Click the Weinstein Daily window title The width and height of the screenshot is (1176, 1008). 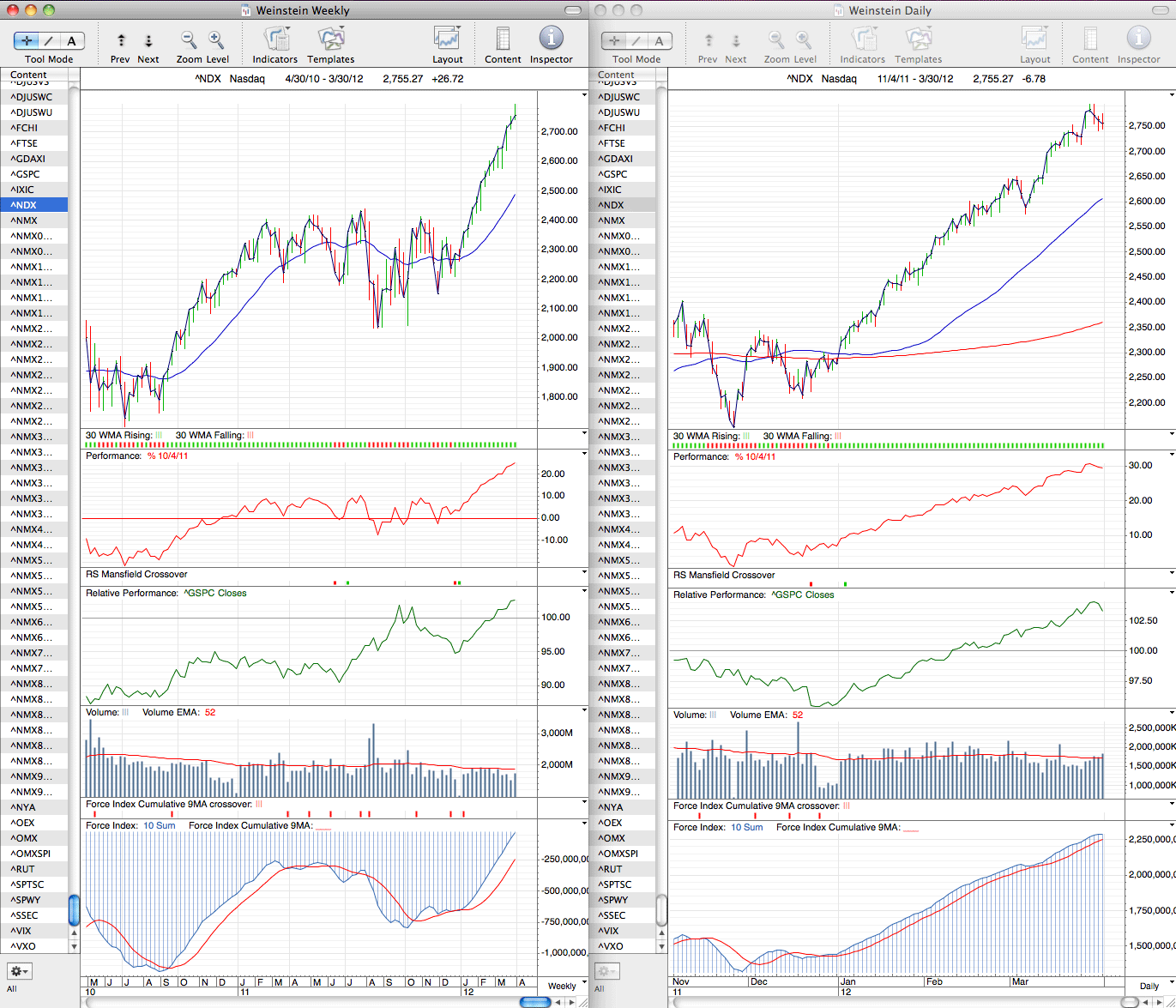coord(890,10)
